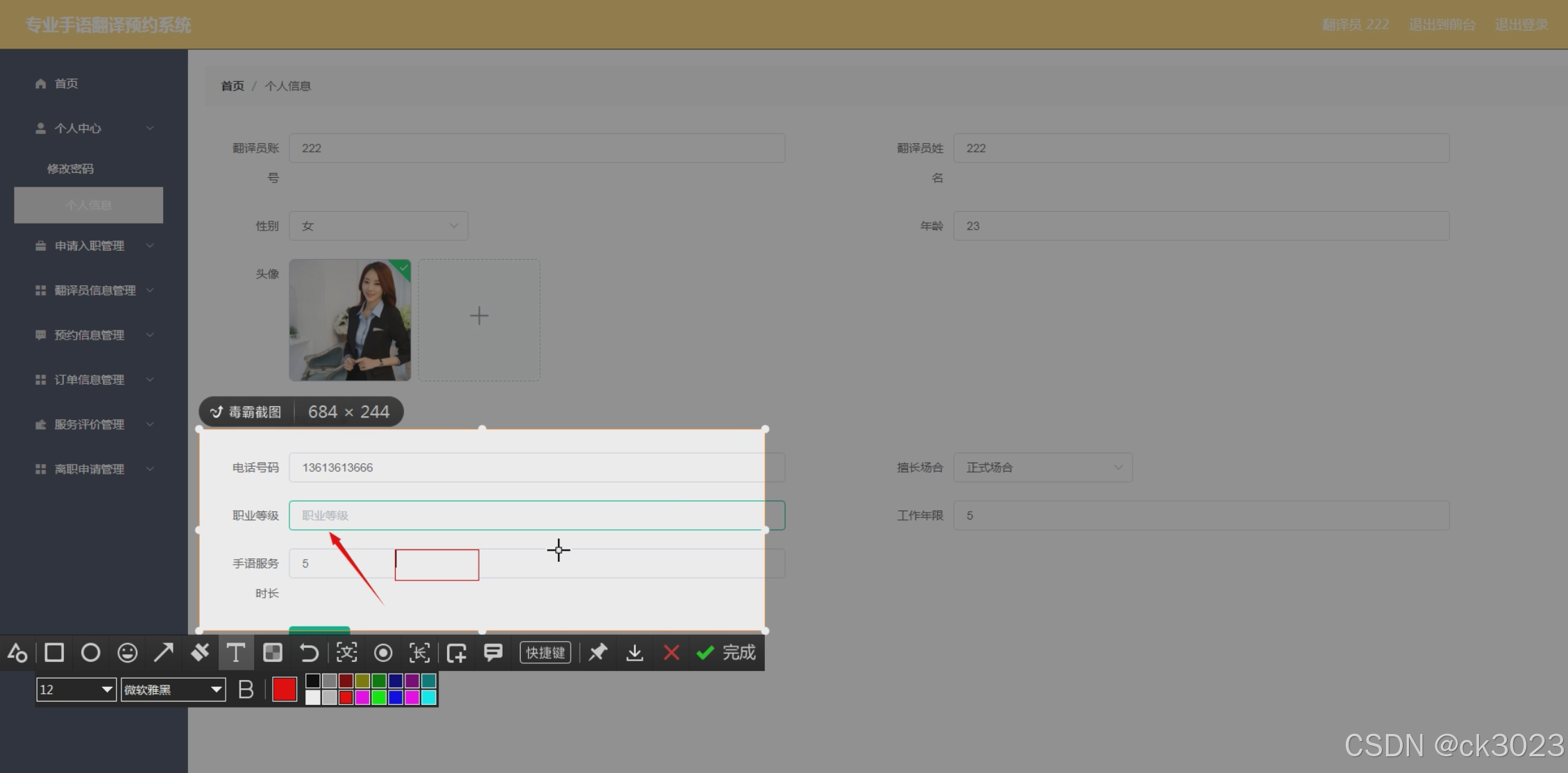Cancel the screenshot with red X

click(x=671, y=653)
